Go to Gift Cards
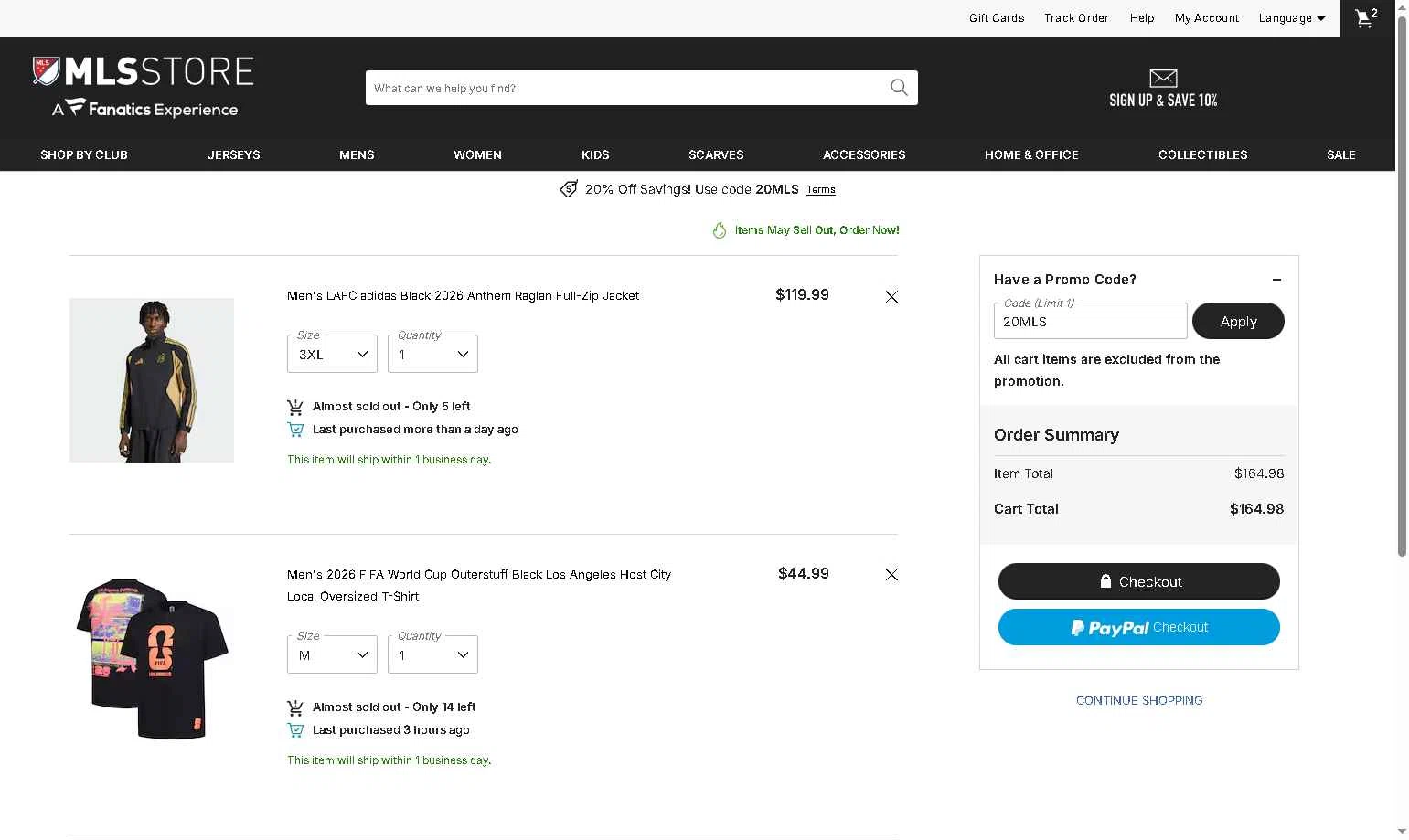 point(997,18)
